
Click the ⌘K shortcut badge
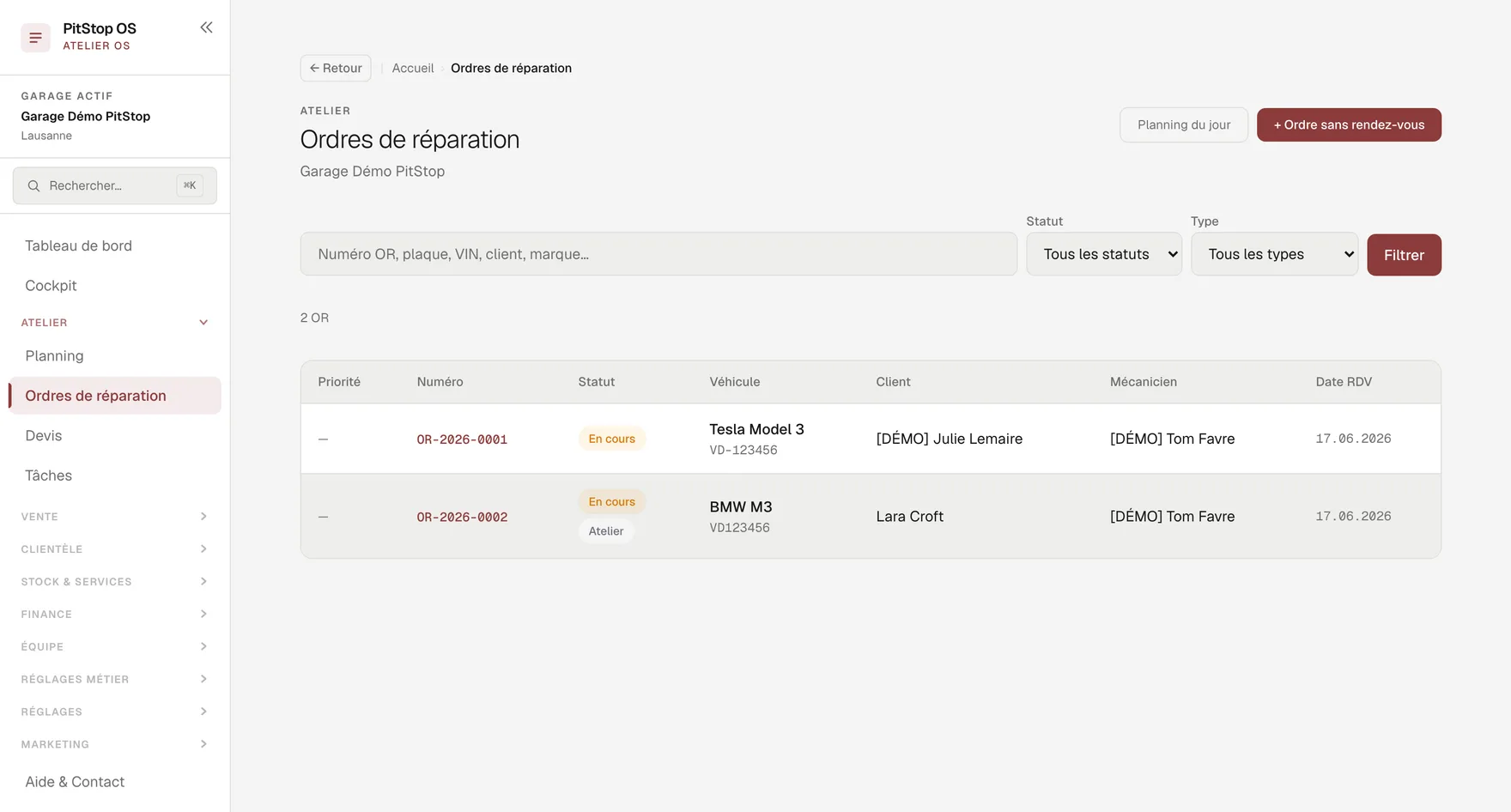coord(190,185)
